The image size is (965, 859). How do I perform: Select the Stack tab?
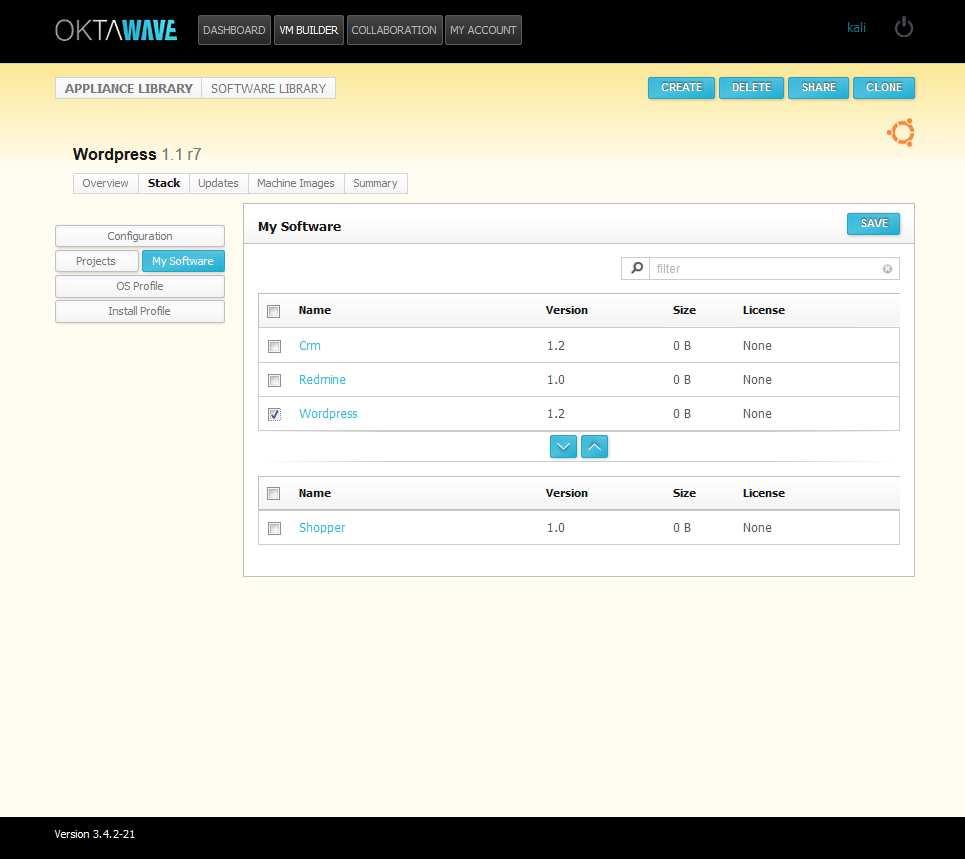[164, 183]
